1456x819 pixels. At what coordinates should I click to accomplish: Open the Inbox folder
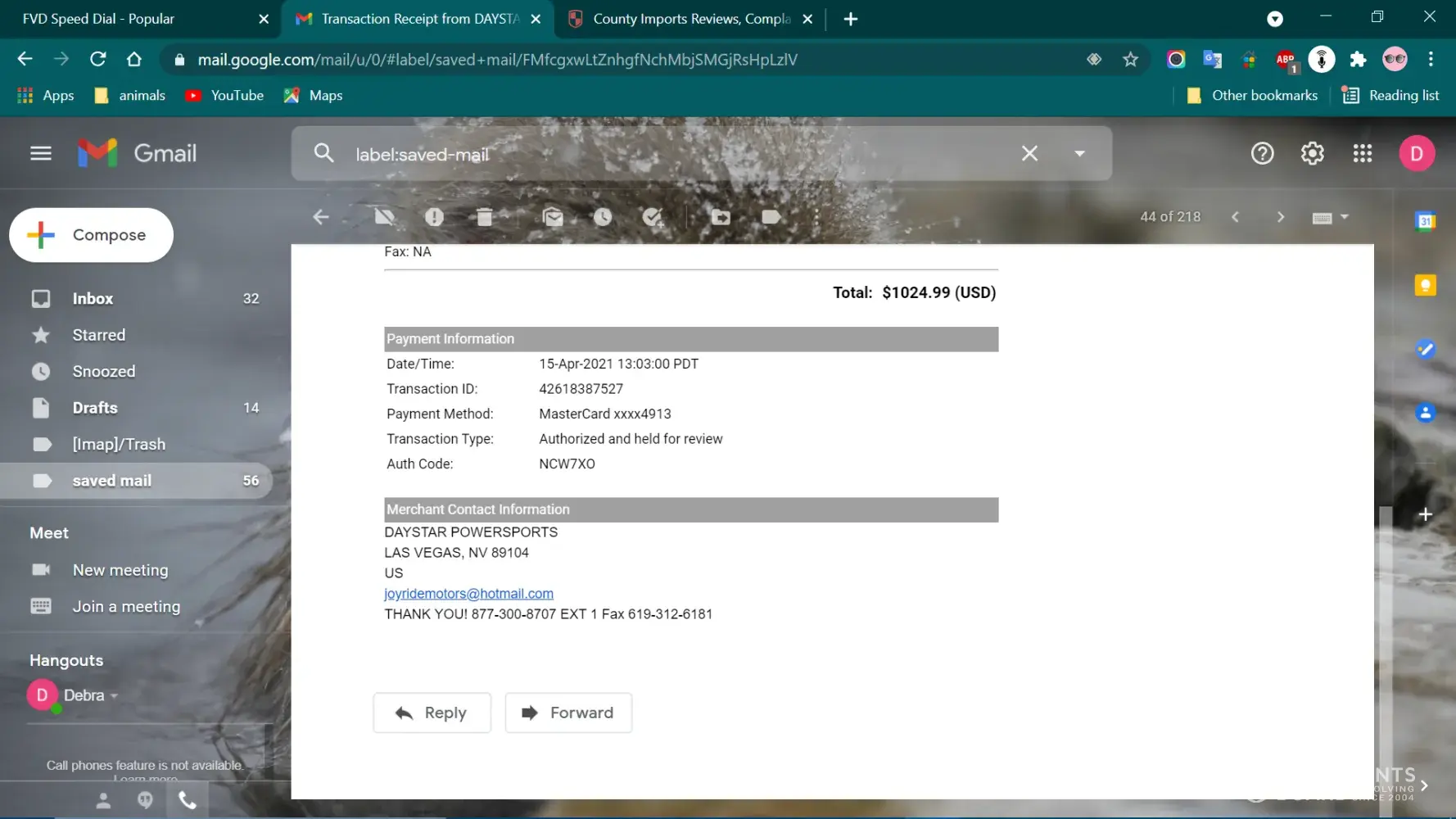[93, 299]
